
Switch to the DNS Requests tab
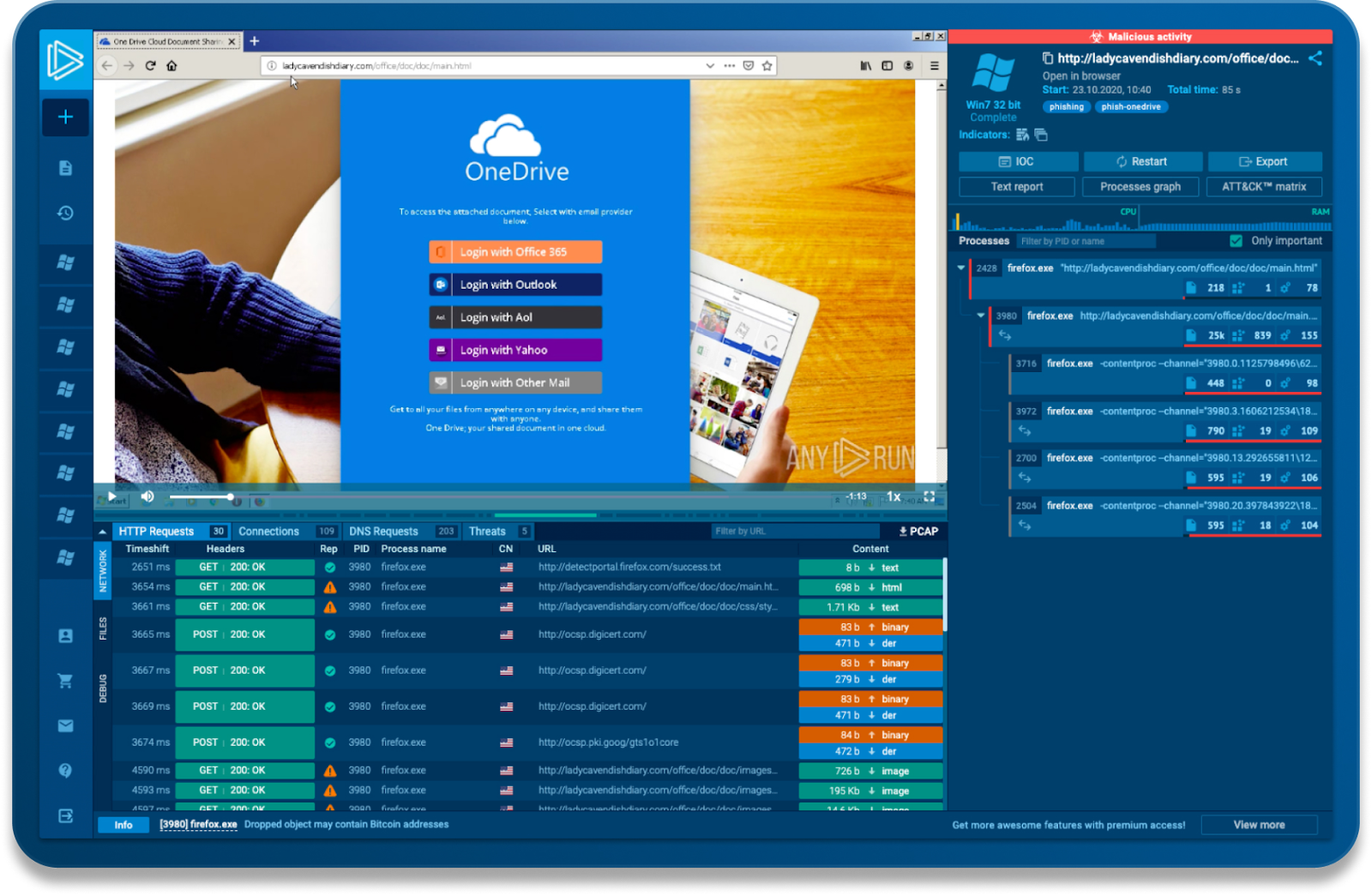click(402, 532)
